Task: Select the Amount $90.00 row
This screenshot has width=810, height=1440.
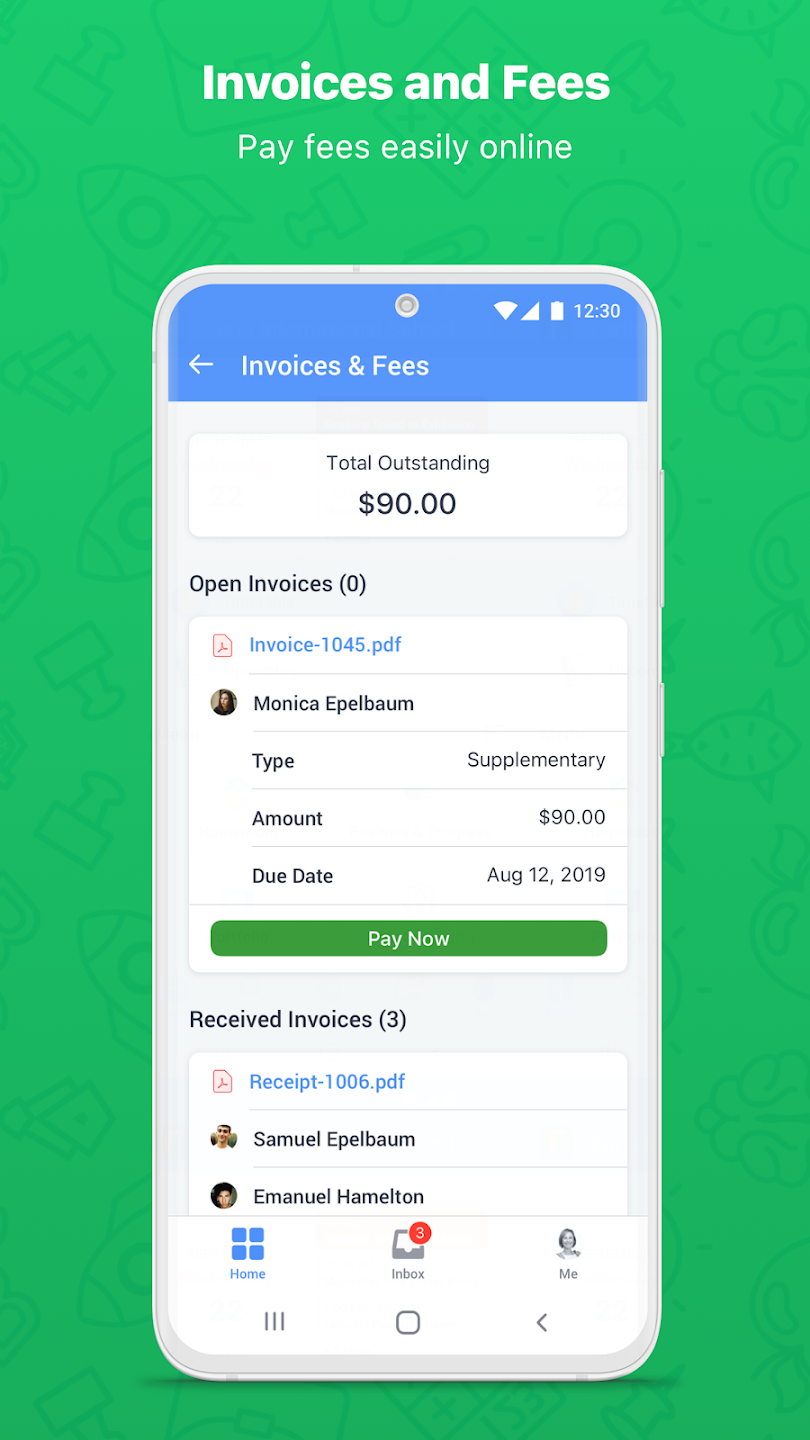Action: point(429,818)
